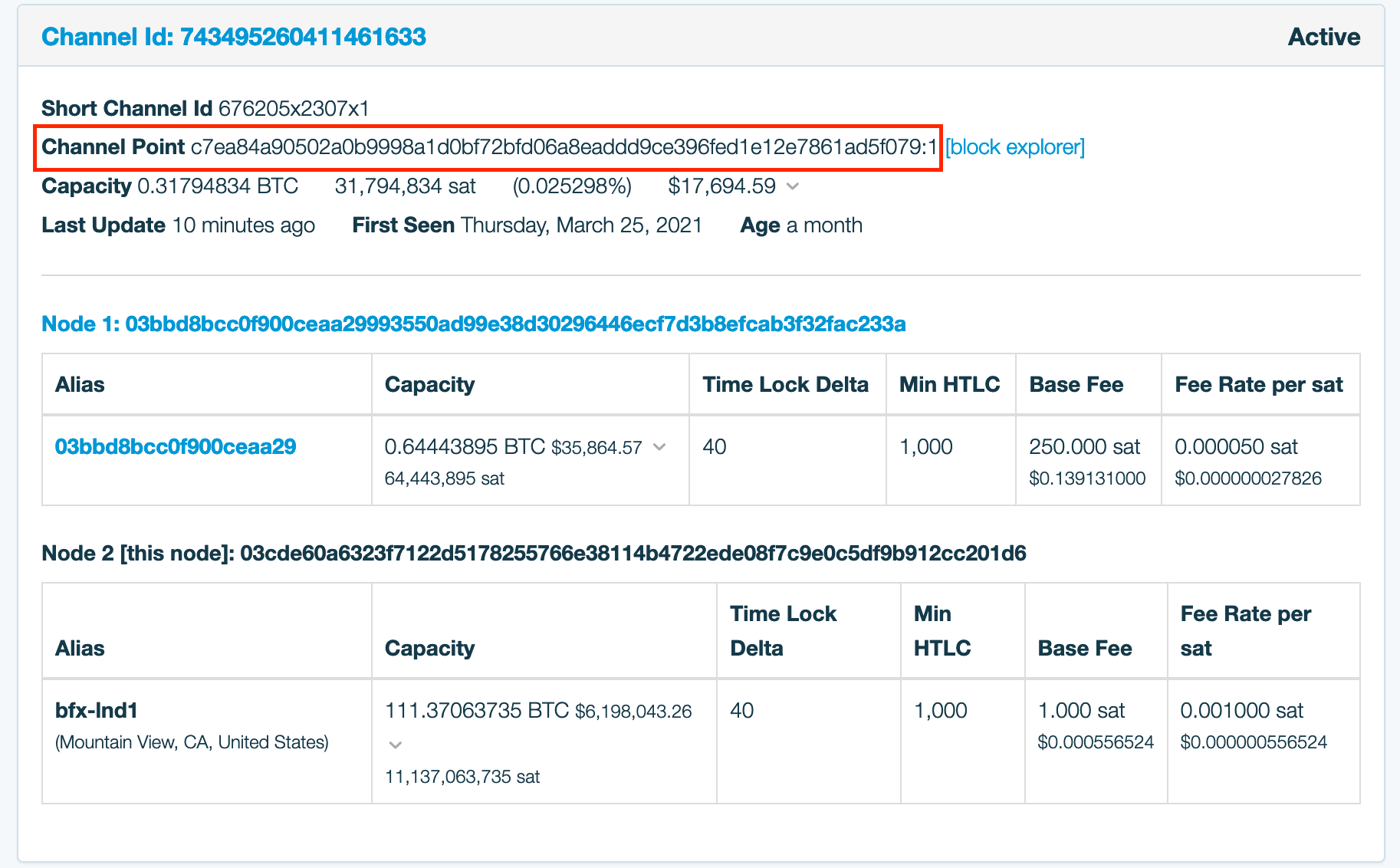Click bfx-lnd1 location text Mountain View
This screenshot has height=868, width=1400.
point(191,741)
